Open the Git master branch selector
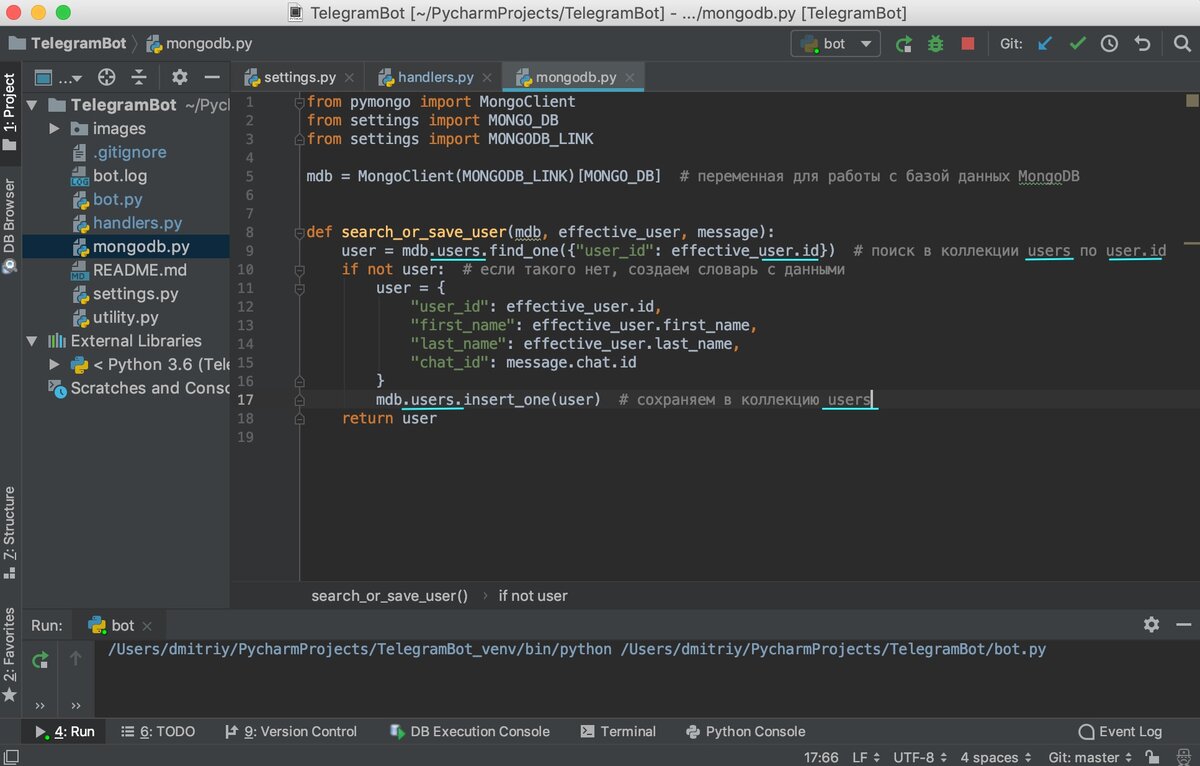 click(1085, 757)
